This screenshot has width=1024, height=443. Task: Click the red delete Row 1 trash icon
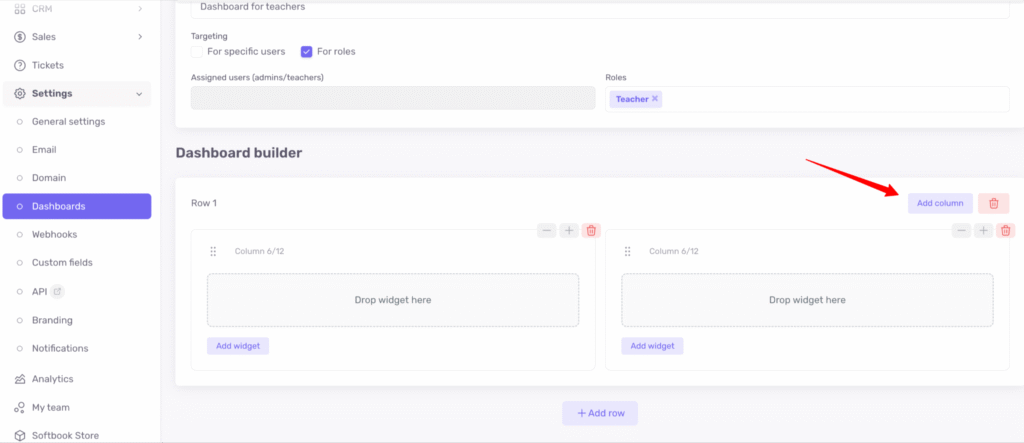993,203
